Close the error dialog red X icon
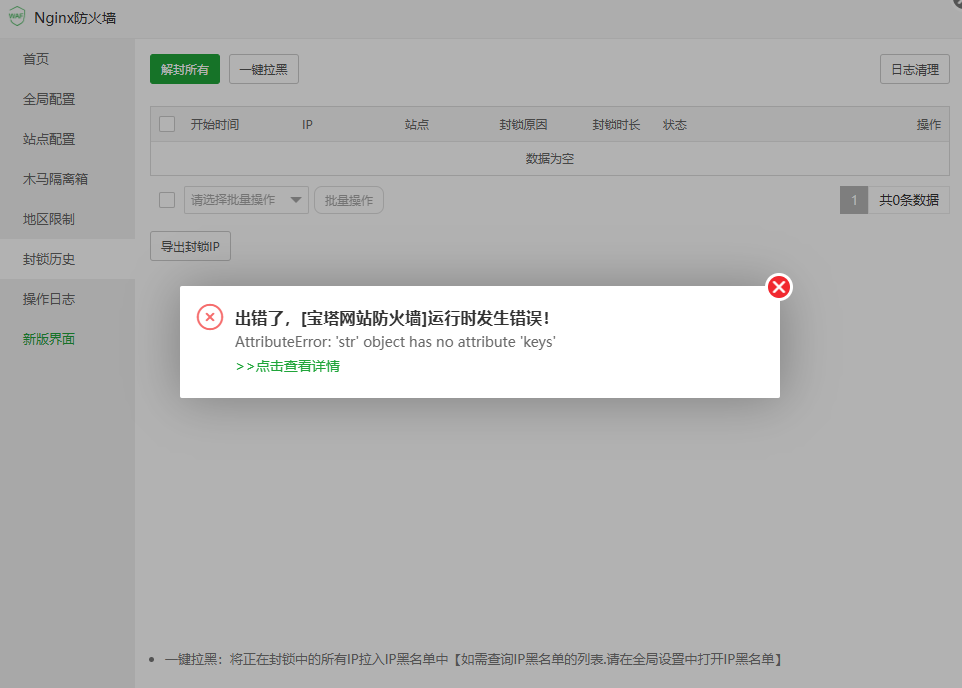Screen dimensions: 962x688 tap(779, 287)
